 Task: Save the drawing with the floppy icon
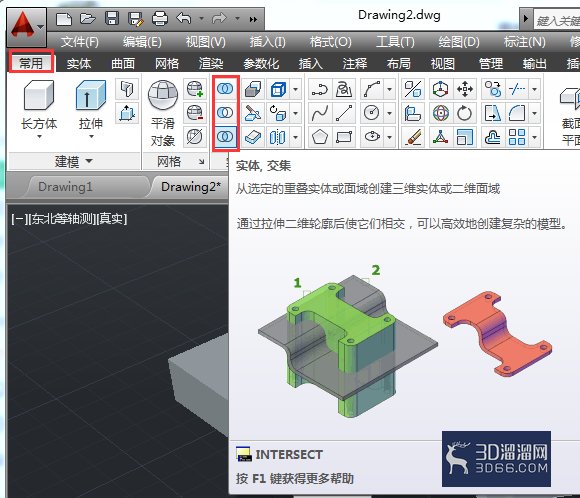click(x=112, y=18)
